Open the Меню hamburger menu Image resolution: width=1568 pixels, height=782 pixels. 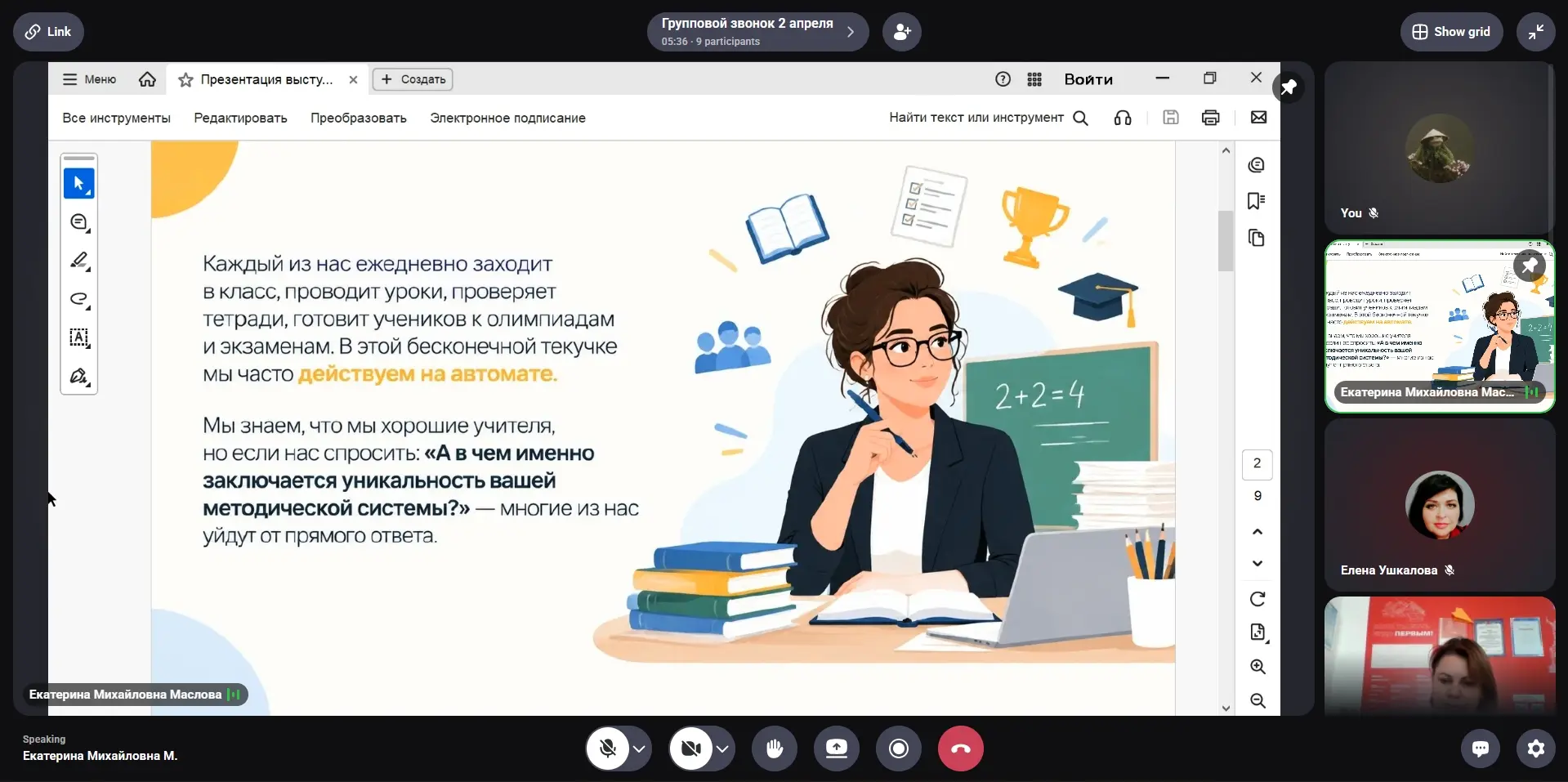coord(90,79)
